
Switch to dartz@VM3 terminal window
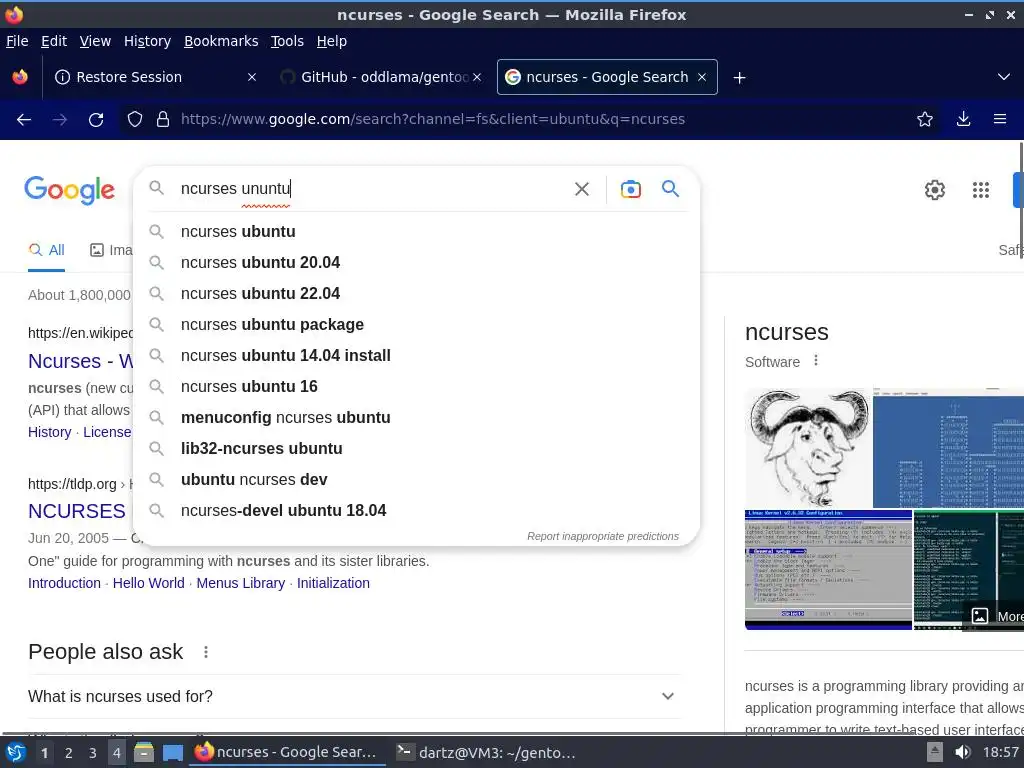(x=487, y=752)
